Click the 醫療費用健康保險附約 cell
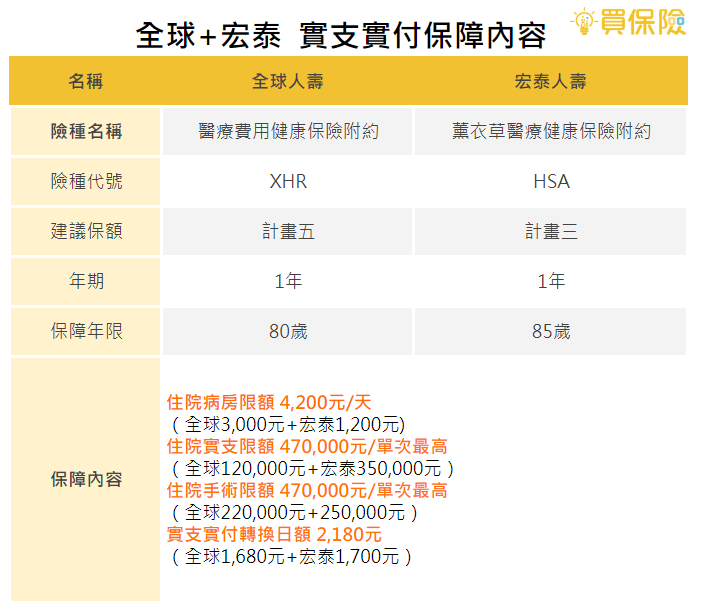Screen dimensions: 703x616 click(287, 131)
